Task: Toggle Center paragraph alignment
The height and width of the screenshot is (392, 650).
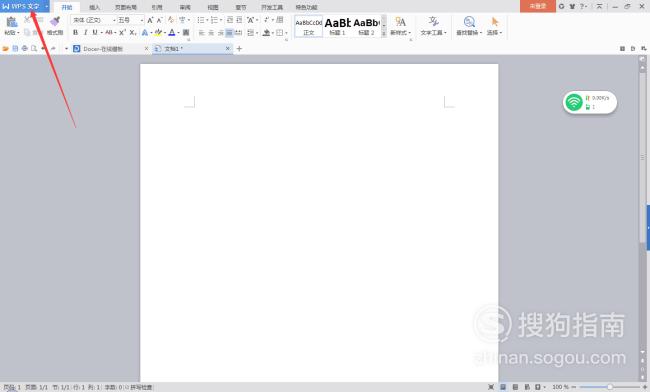Action: [x=211, y=33]
